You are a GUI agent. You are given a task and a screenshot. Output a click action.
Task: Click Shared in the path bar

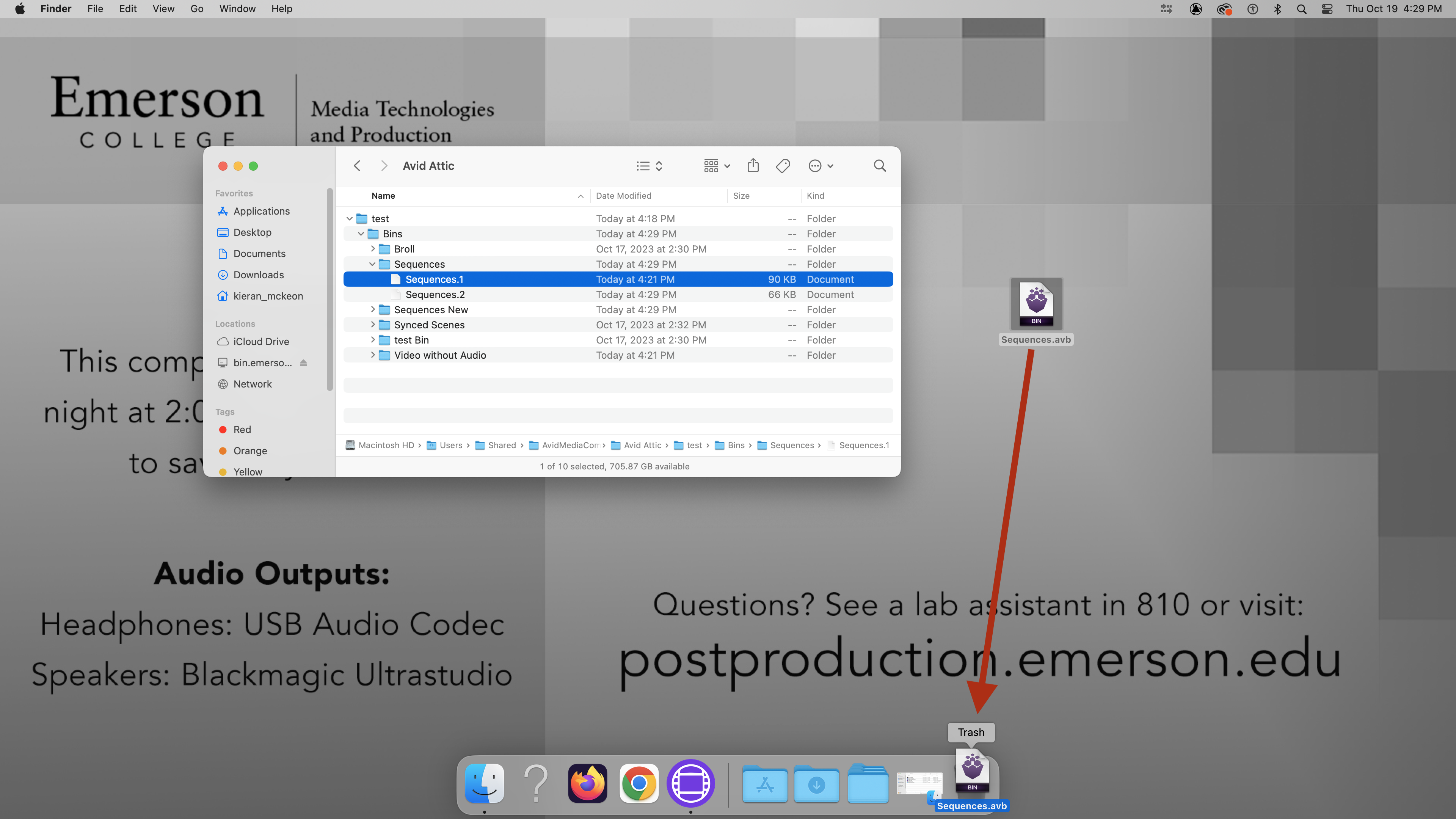(x=496, y=446)
